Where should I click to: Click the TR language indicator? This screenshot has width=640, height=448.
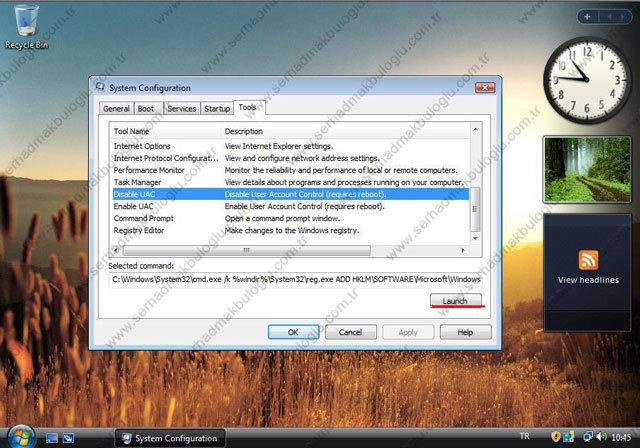tap(524, 436)
